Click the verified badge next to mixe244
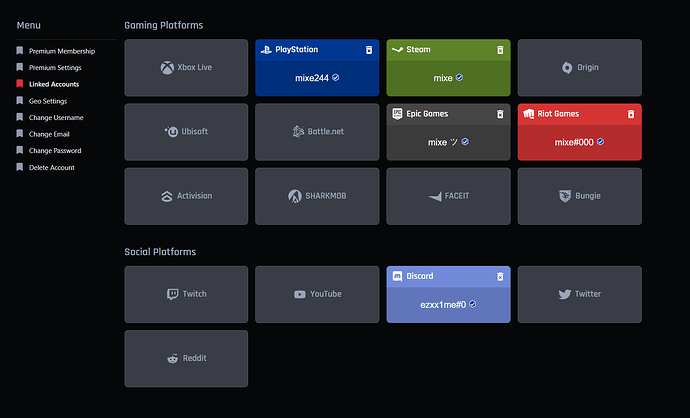This screenshot has height=418, width=690. point(336,77)
